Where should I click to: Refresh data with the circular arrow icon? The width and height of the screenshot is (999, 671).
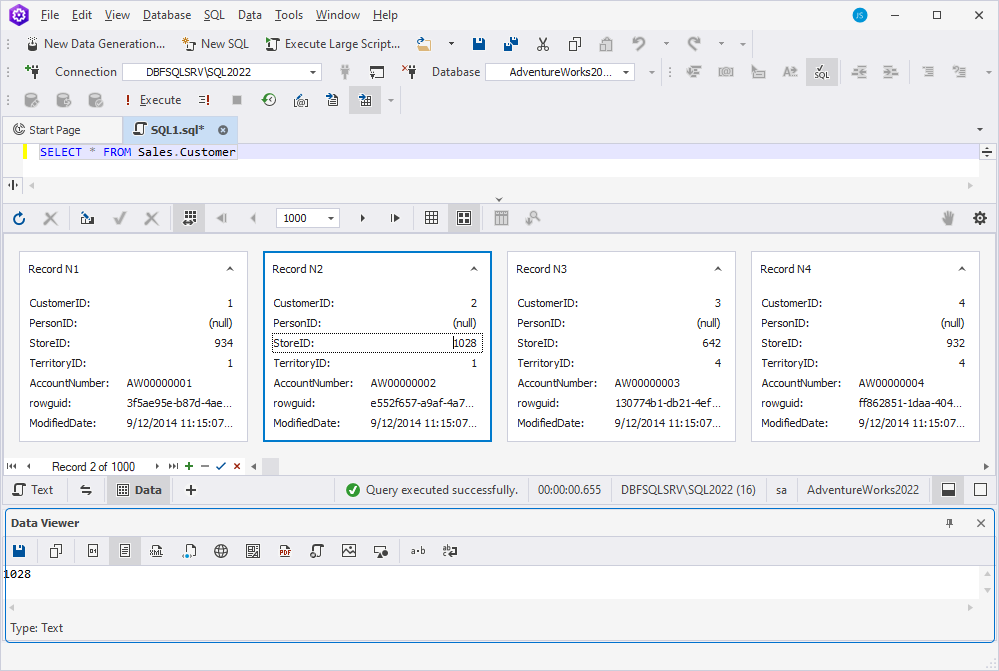(x=19, y=219)
